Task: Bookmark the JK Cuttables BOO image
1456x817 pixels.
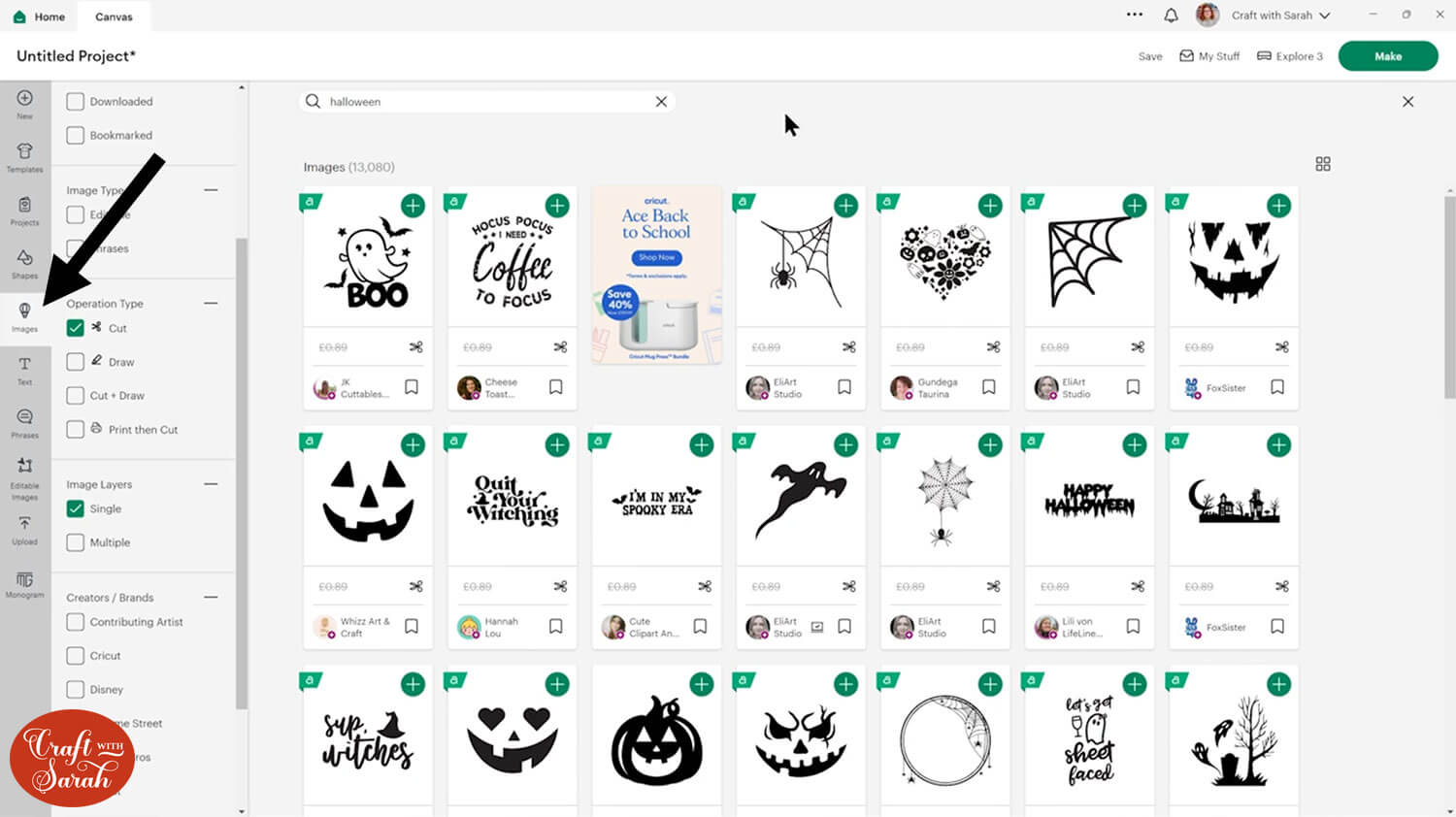Action: 412,387
